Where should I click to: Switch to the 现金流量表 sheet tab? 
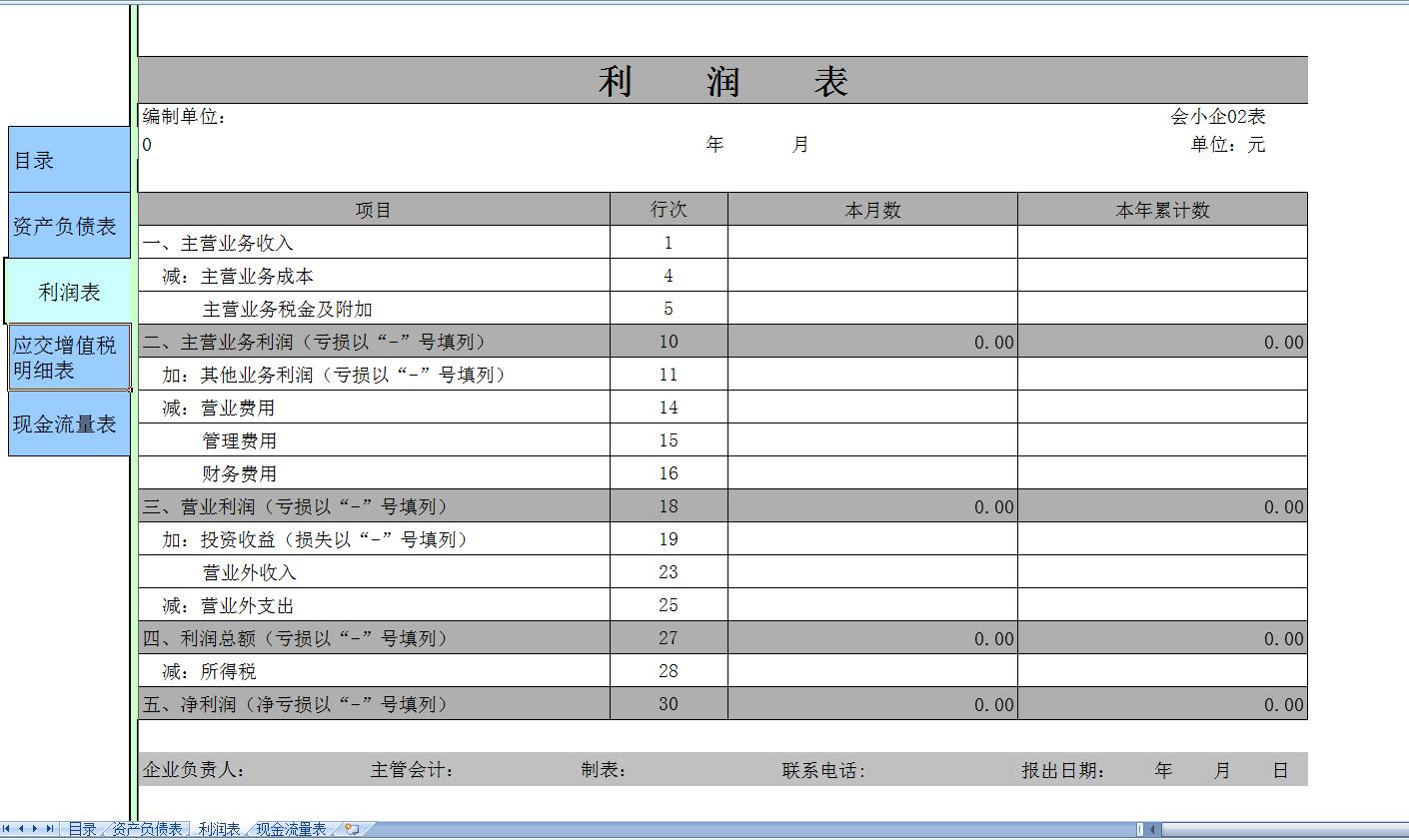[x=291, y=828]
